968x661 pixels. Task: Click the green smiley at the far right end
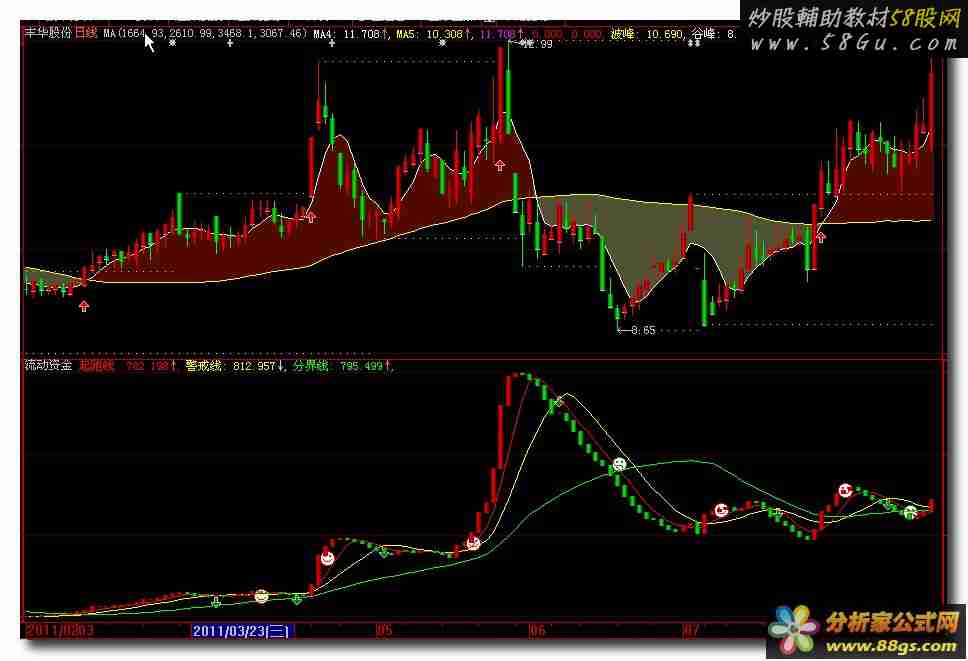coord(909,512)
